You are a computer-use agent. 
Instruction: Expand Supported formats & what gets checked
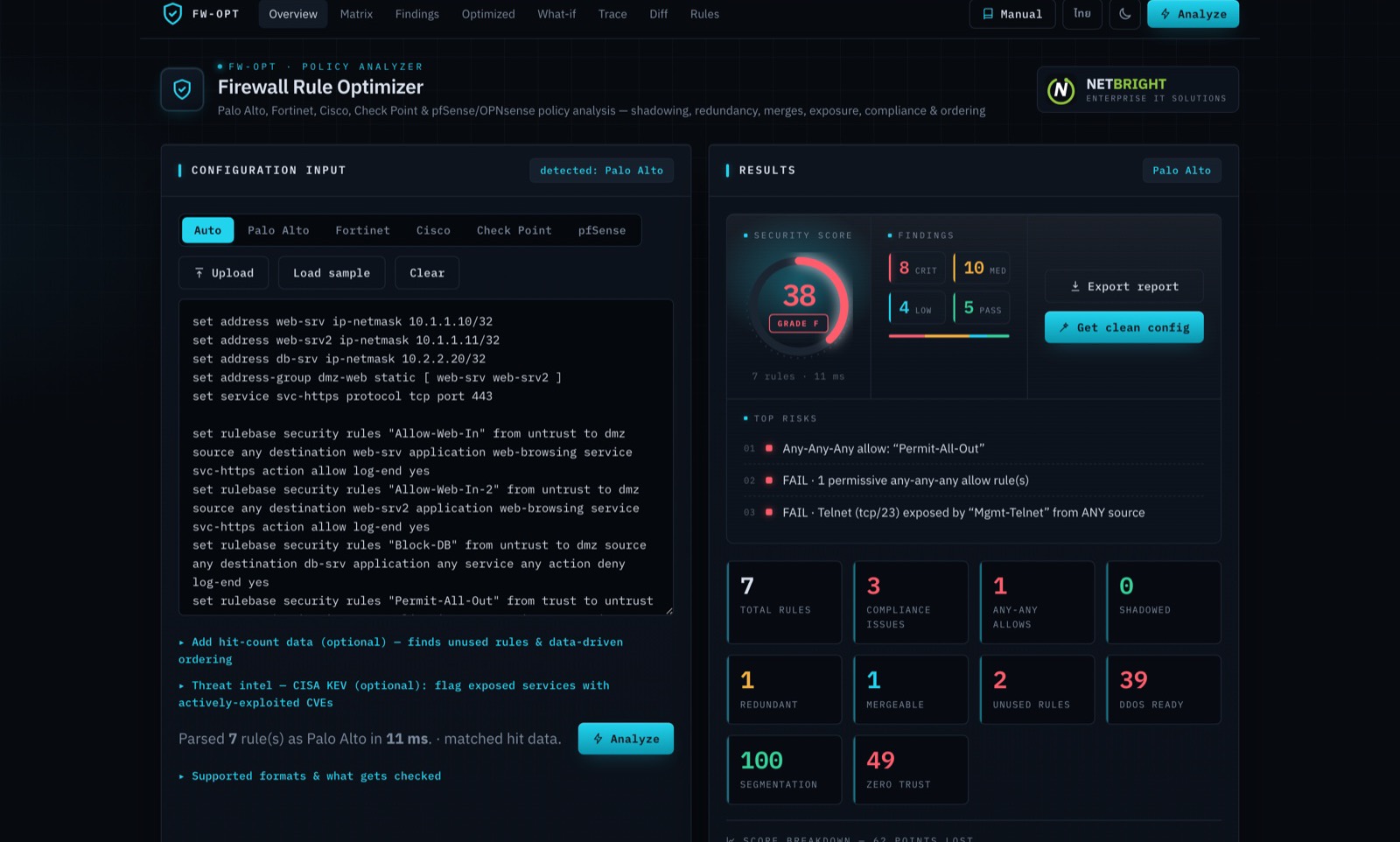(x=310, y=776)
